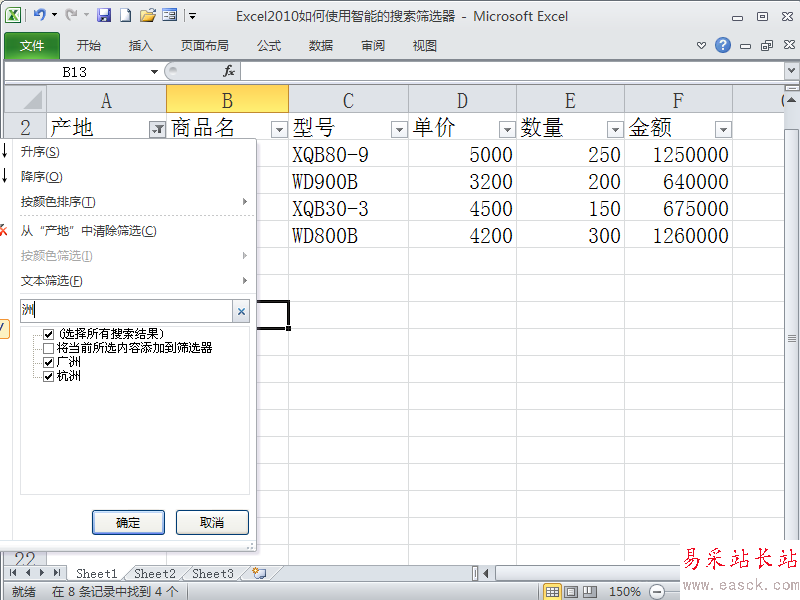This screenshot has width=800, height=600.
Task: Click the next sheet navigation arrow
Action: (42, 573)
